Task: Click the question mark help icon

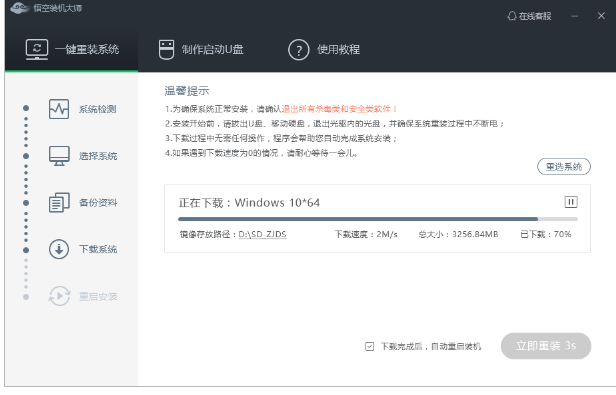Action: tap(299, 50)
